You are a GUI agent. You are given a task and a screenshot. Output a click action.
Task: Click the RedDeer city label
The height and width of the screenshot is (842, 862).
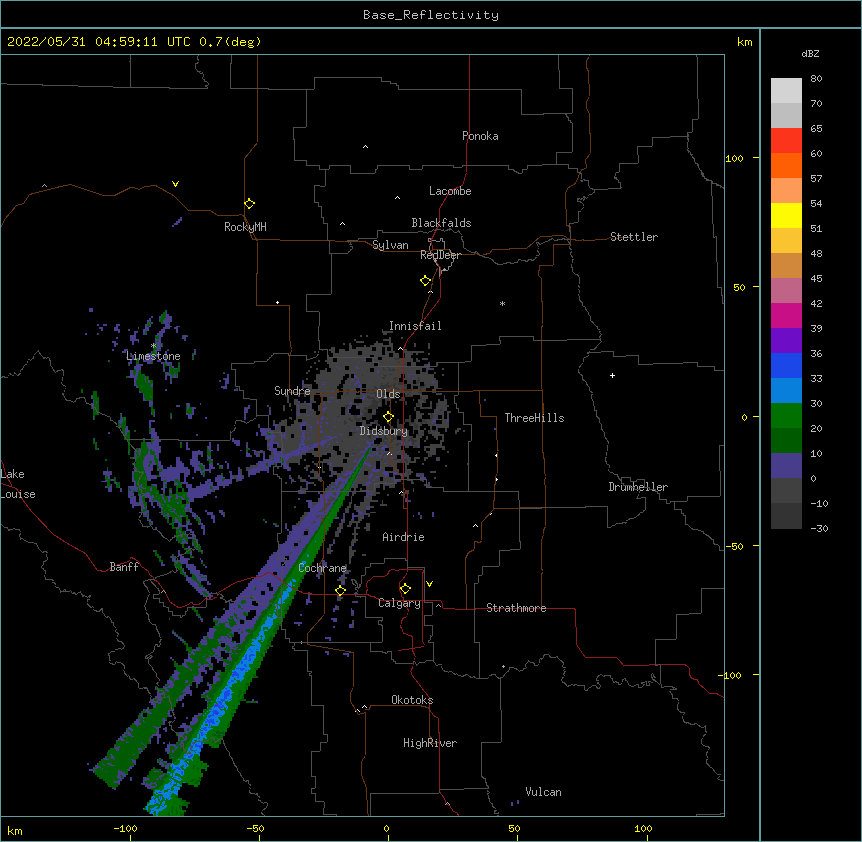coord(440,255)
